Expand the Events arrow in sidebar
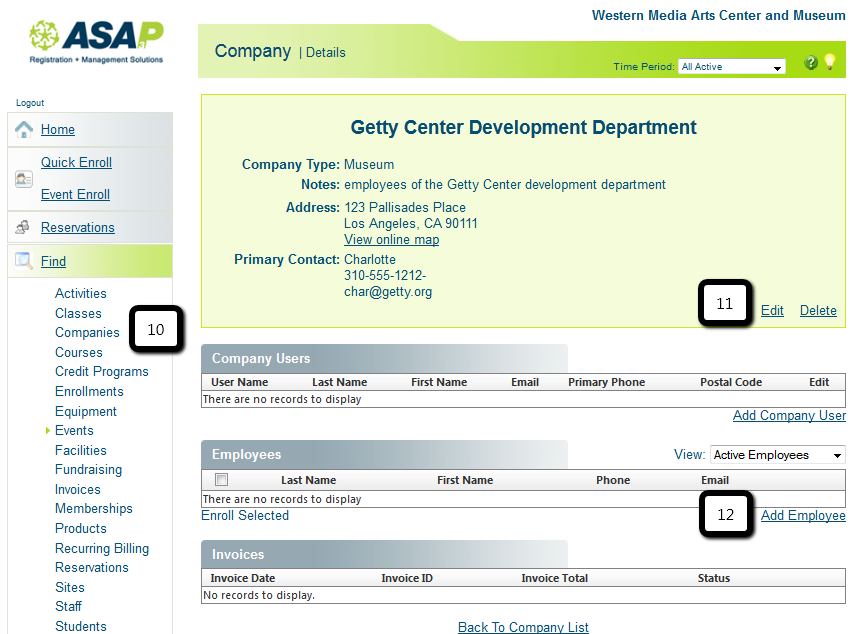 click(x=47, y=431)
